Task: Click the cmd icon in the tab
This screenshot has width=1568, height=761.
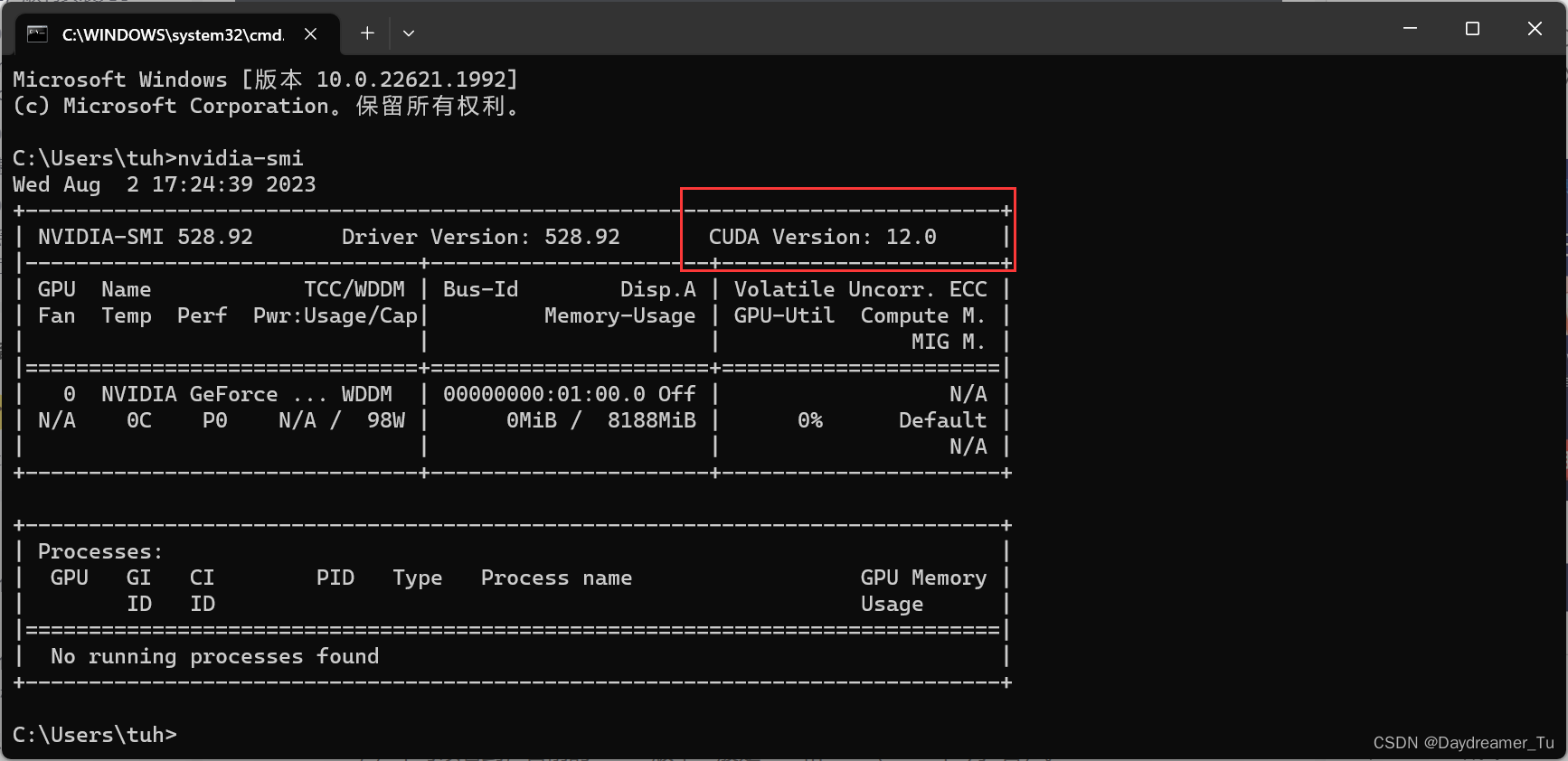Action: [37, 34]
